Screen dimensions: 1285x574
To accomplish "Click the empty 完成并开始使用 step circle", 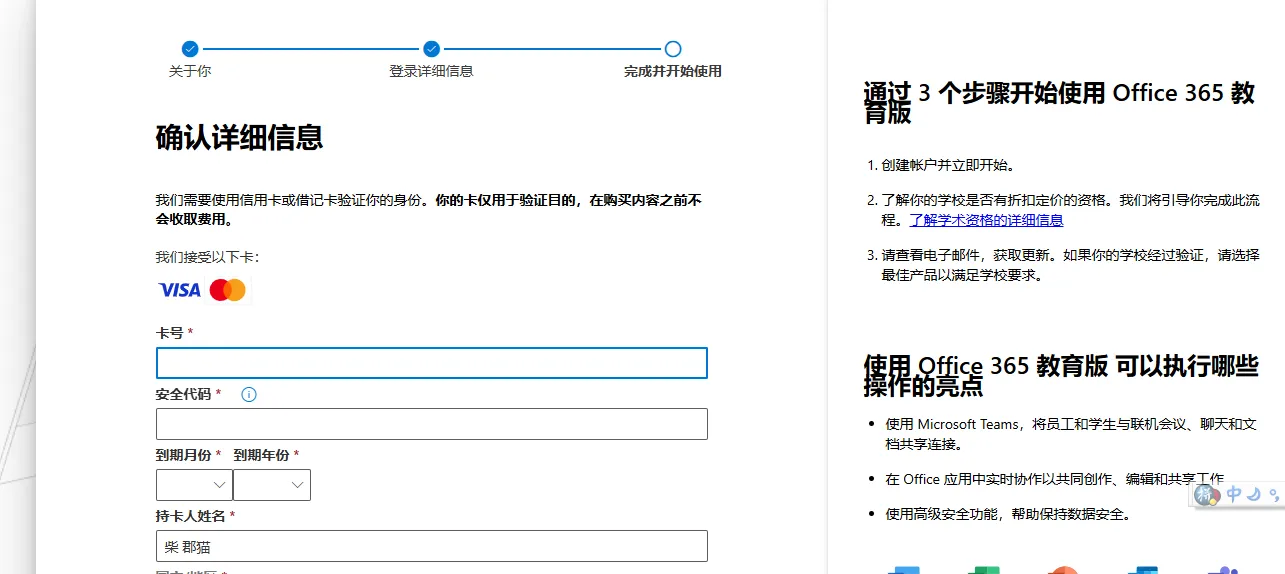I will coord(673,49).
